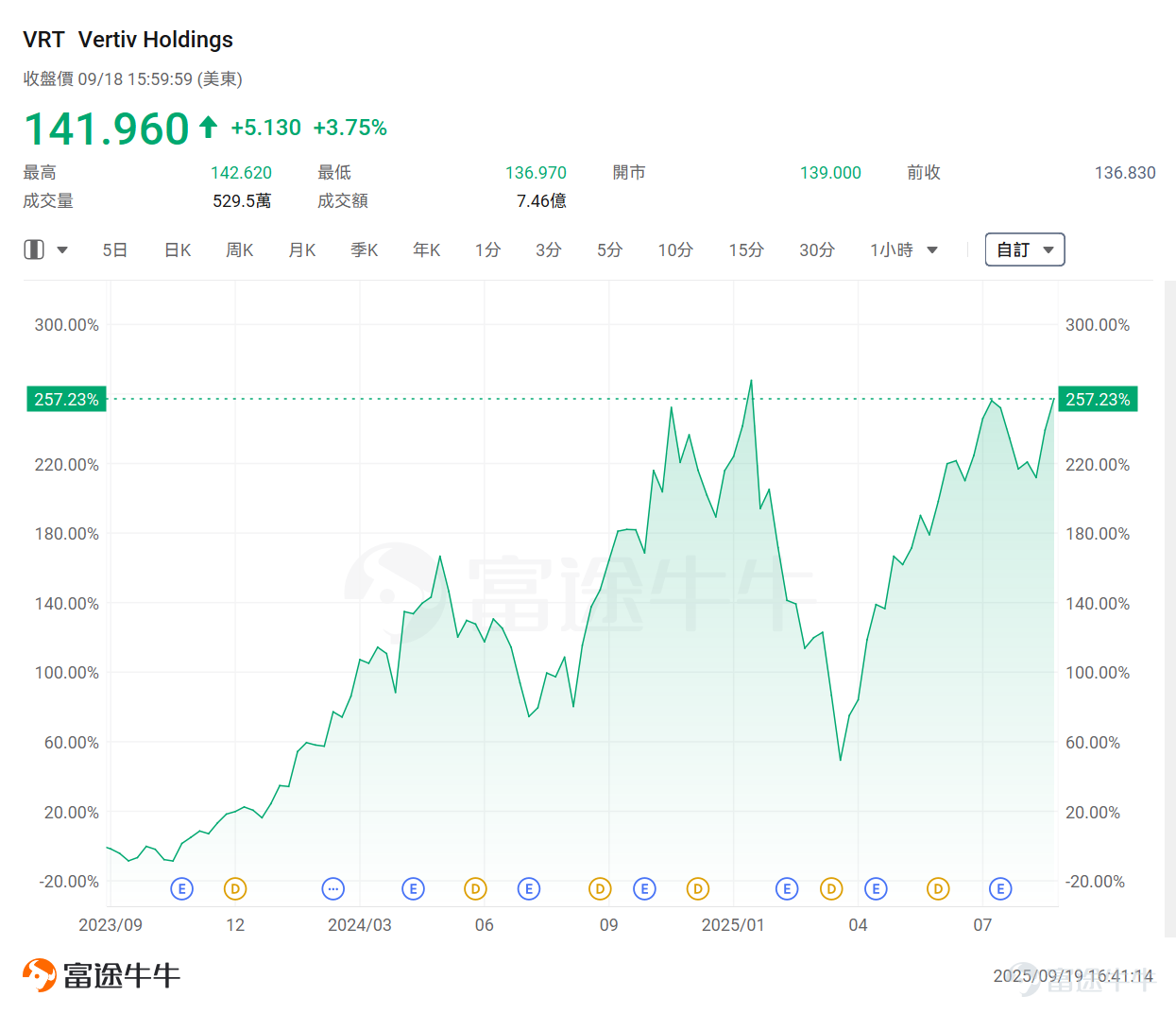Click the VRT Vertiv Holdings title

click(128, 40)
